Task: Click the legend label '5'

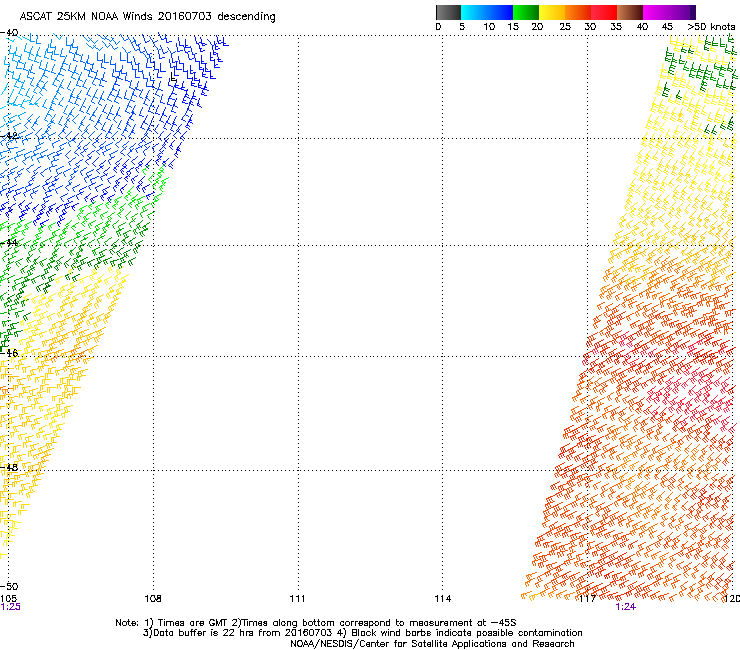Action: (462, 27)
